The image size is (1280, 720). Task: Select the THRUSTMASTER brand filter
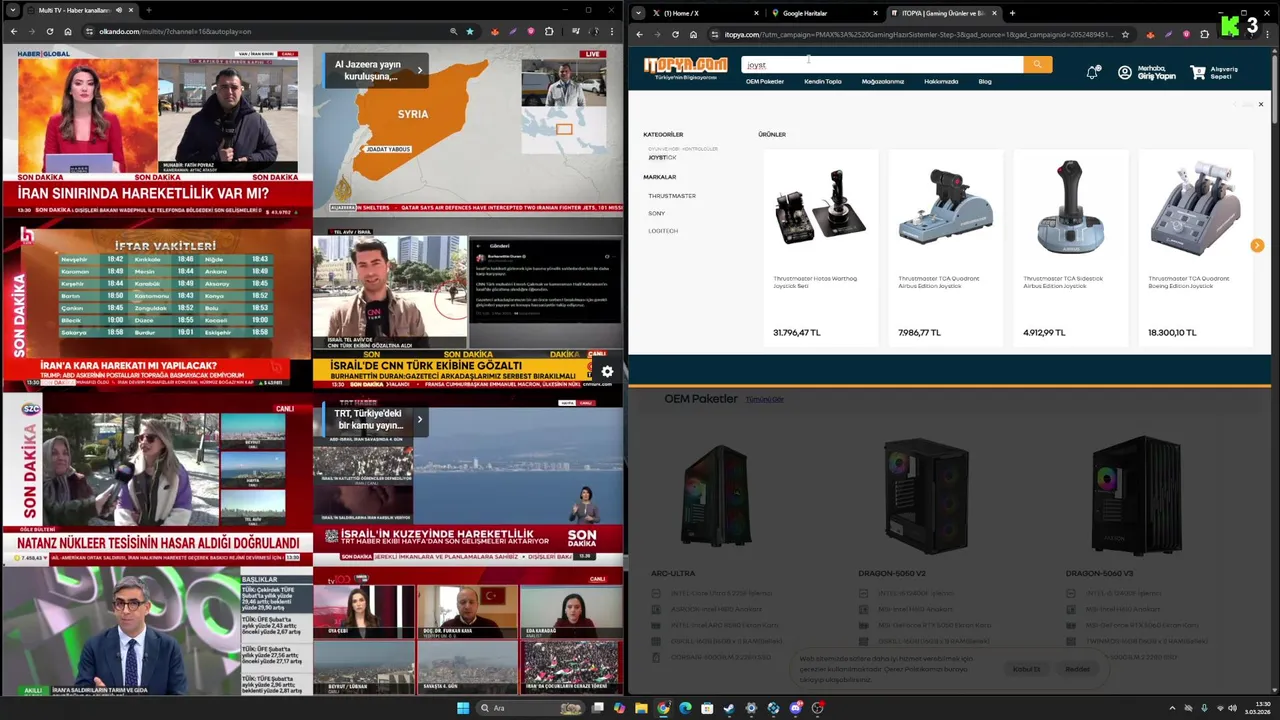[x=672, y=196]
